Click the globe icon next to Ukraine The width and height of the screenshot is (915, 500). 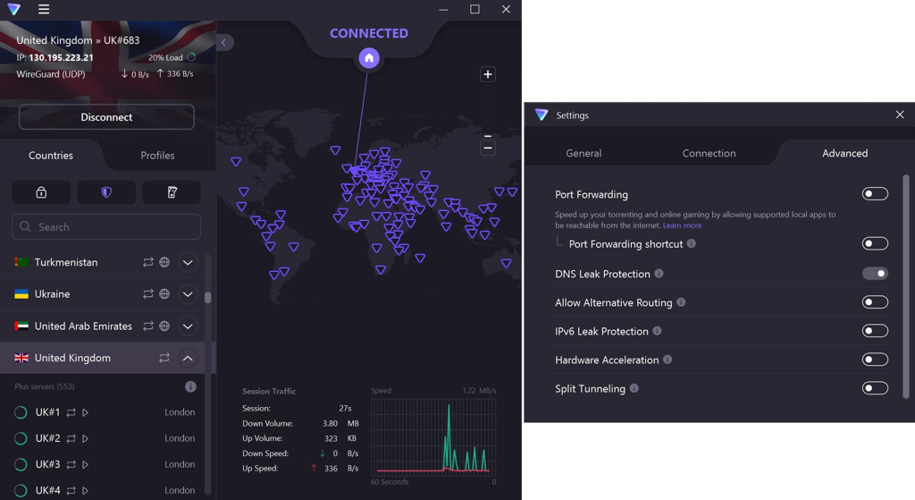[164, 294]
